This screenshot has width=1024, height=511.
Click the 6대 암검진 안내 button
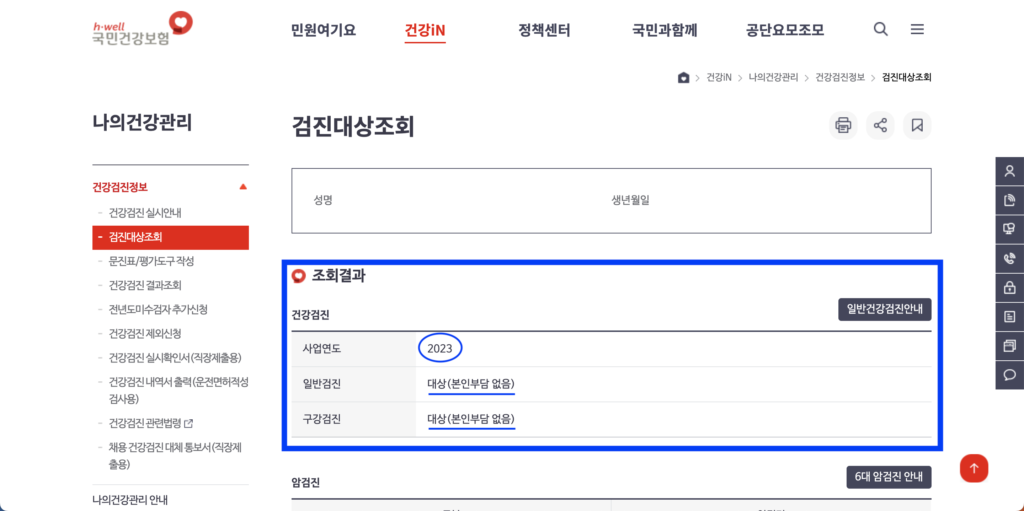coord(888,477)
